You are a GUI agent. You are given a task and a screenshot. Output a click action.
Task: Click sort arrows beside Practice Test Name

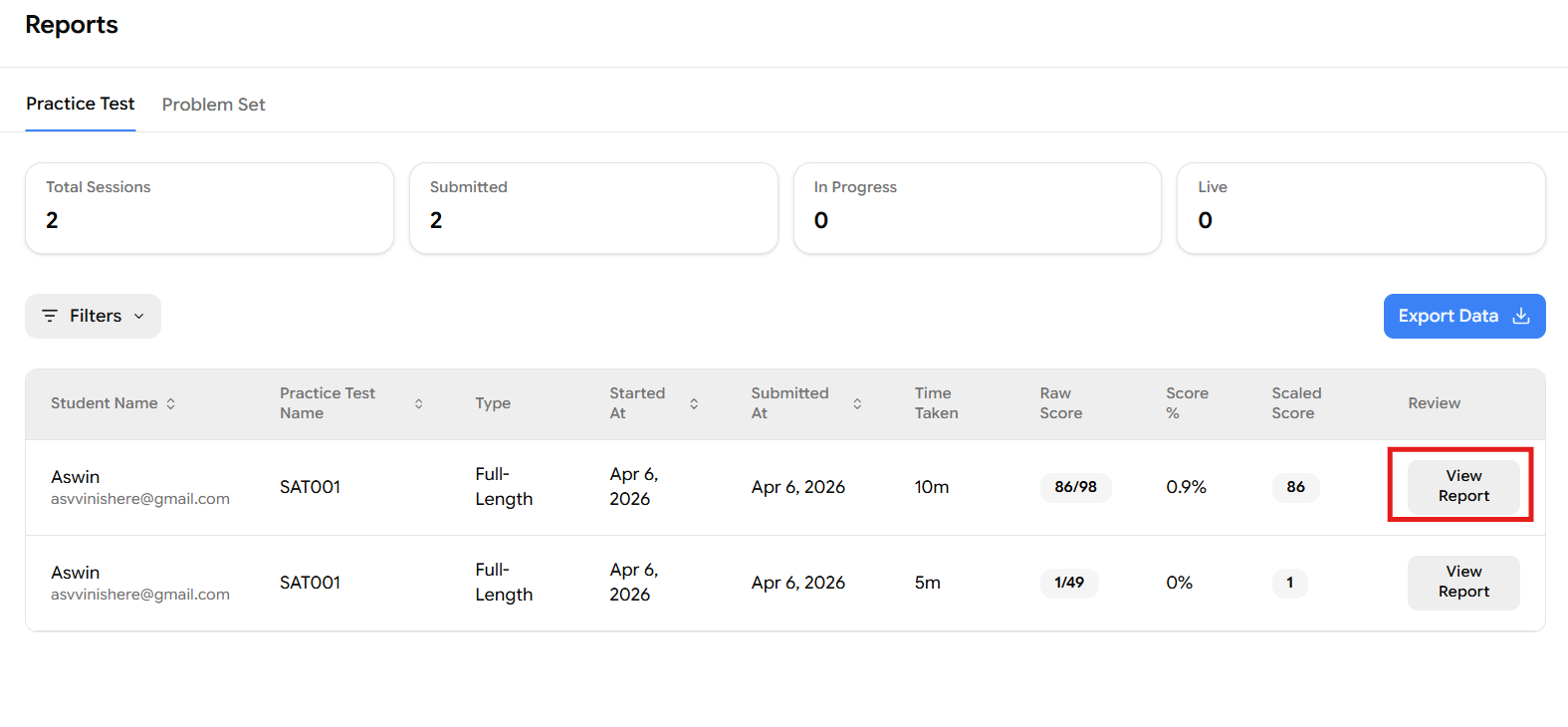418,403
